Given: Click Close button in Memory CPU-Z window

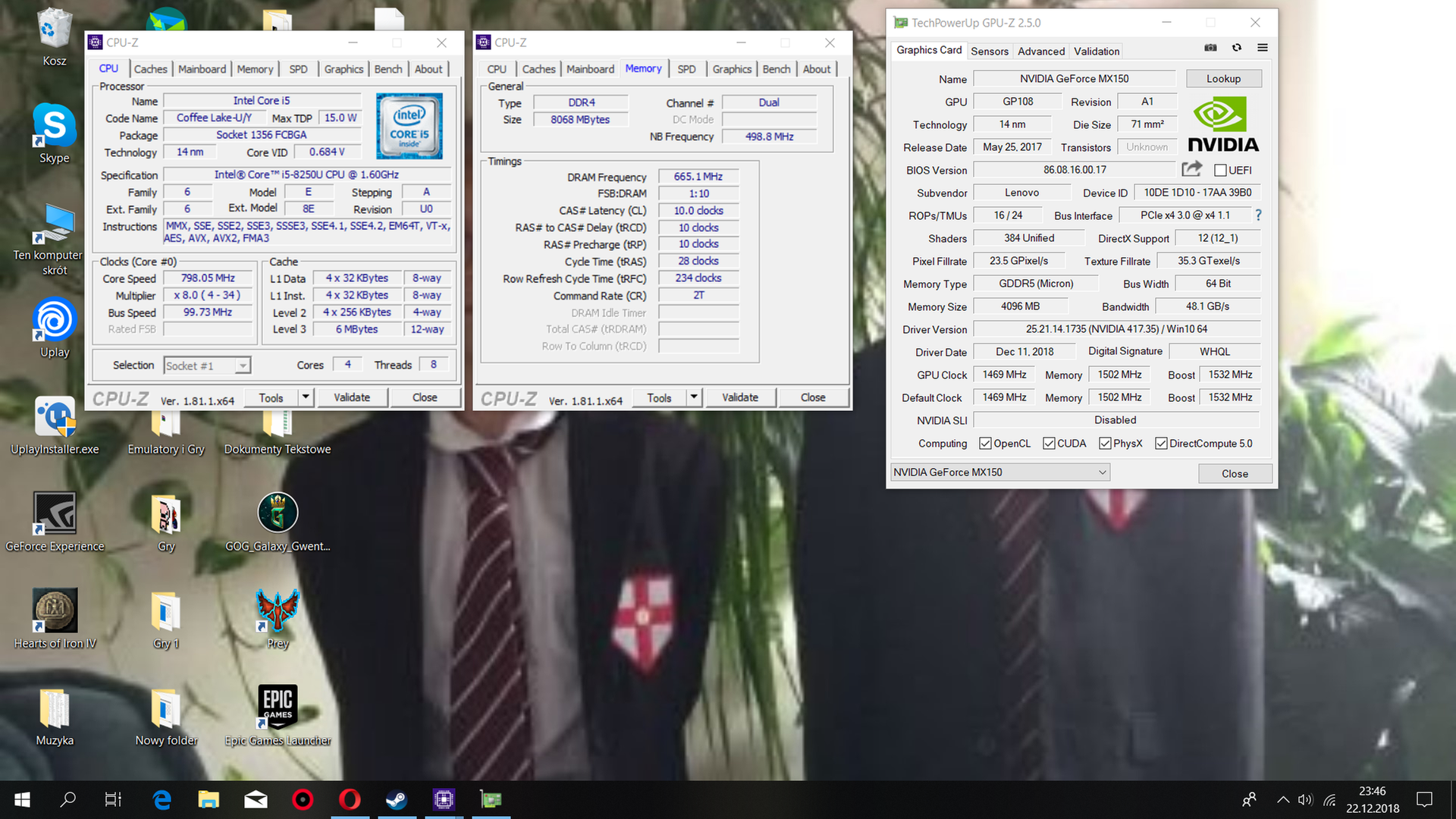Looking at the screenshot, I should (x=813, y=397).
